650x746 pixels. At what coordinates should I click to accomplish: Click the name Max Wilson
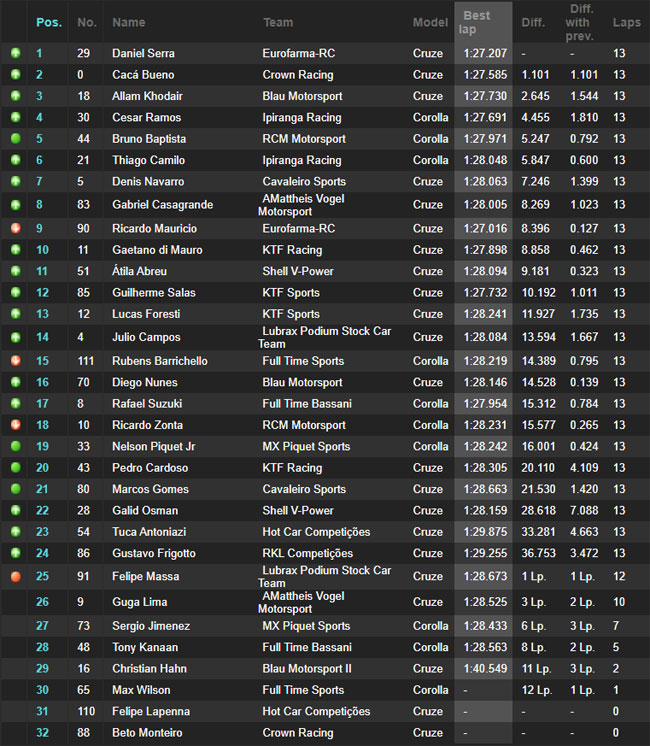point(141,690)
